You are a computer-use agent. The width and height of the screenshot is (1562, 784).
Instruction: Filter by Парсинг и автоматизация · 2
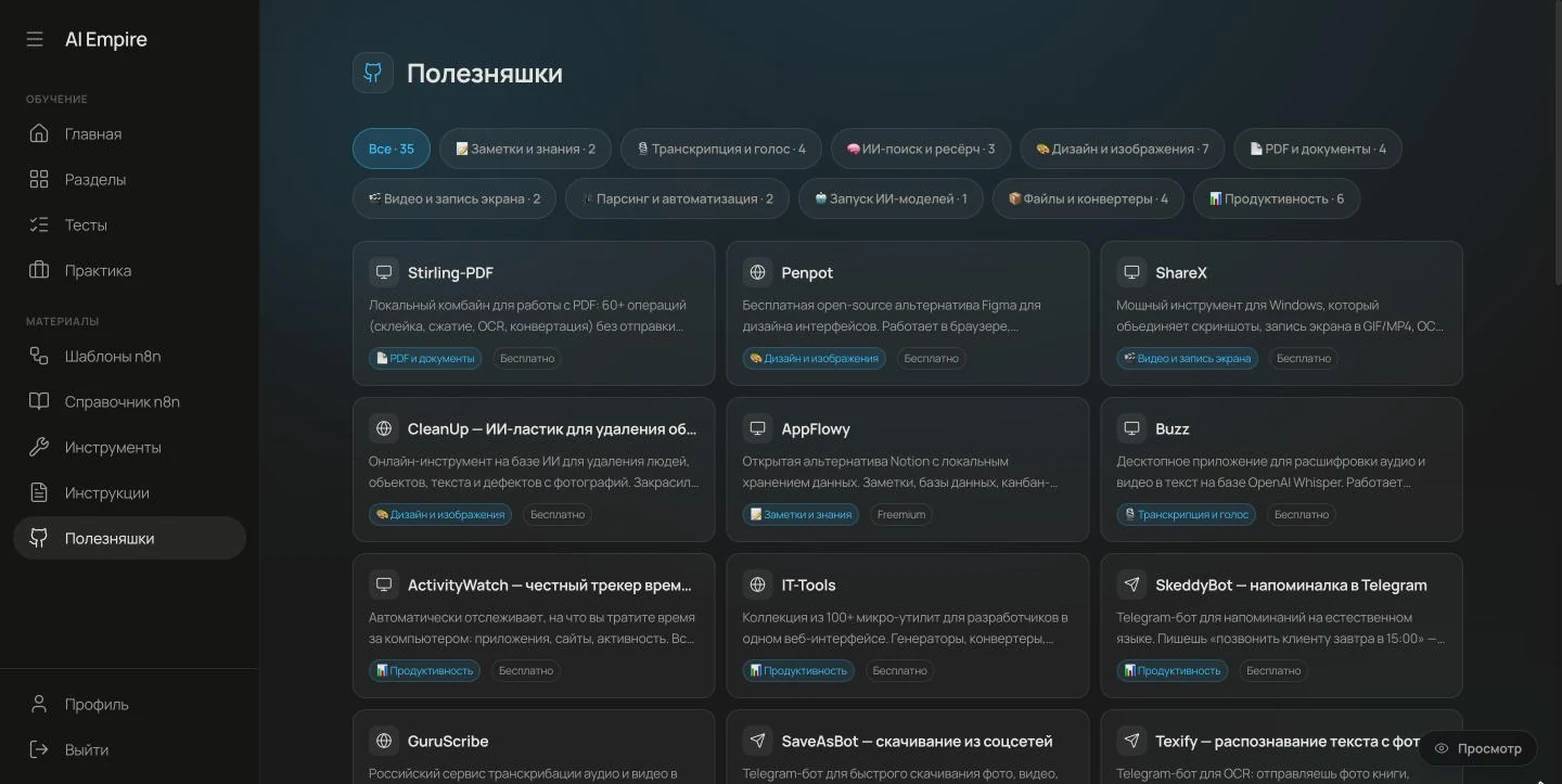677,199
